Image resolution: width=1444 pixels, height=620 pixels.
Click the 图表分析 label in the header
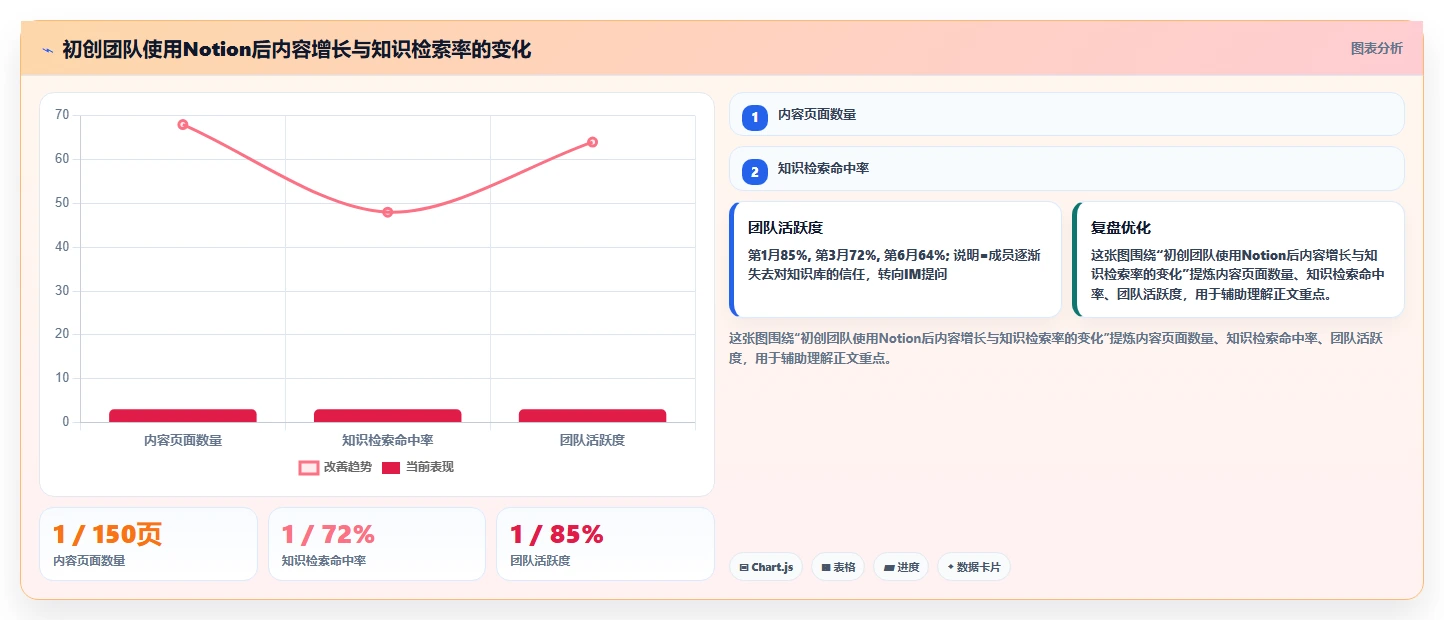tap(1376, 48)
